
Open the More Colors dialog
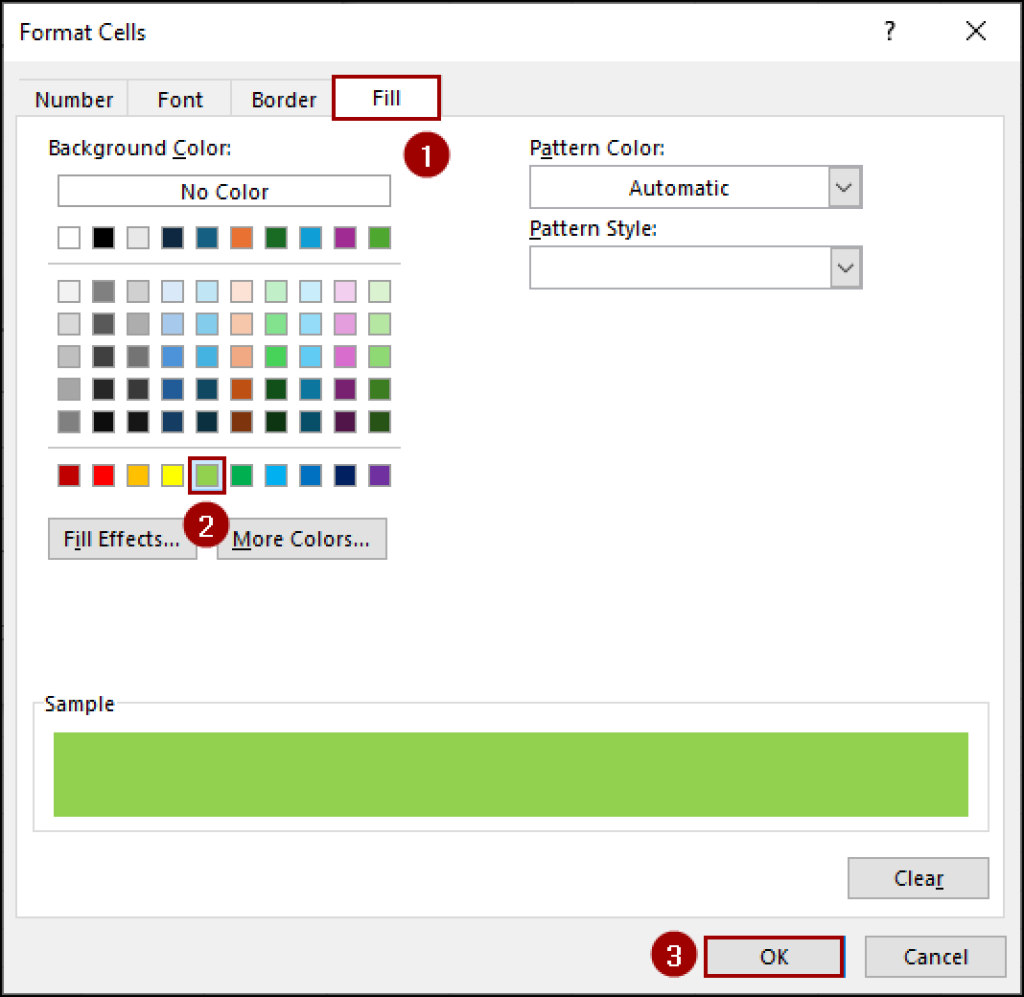(x=300, y=538)
